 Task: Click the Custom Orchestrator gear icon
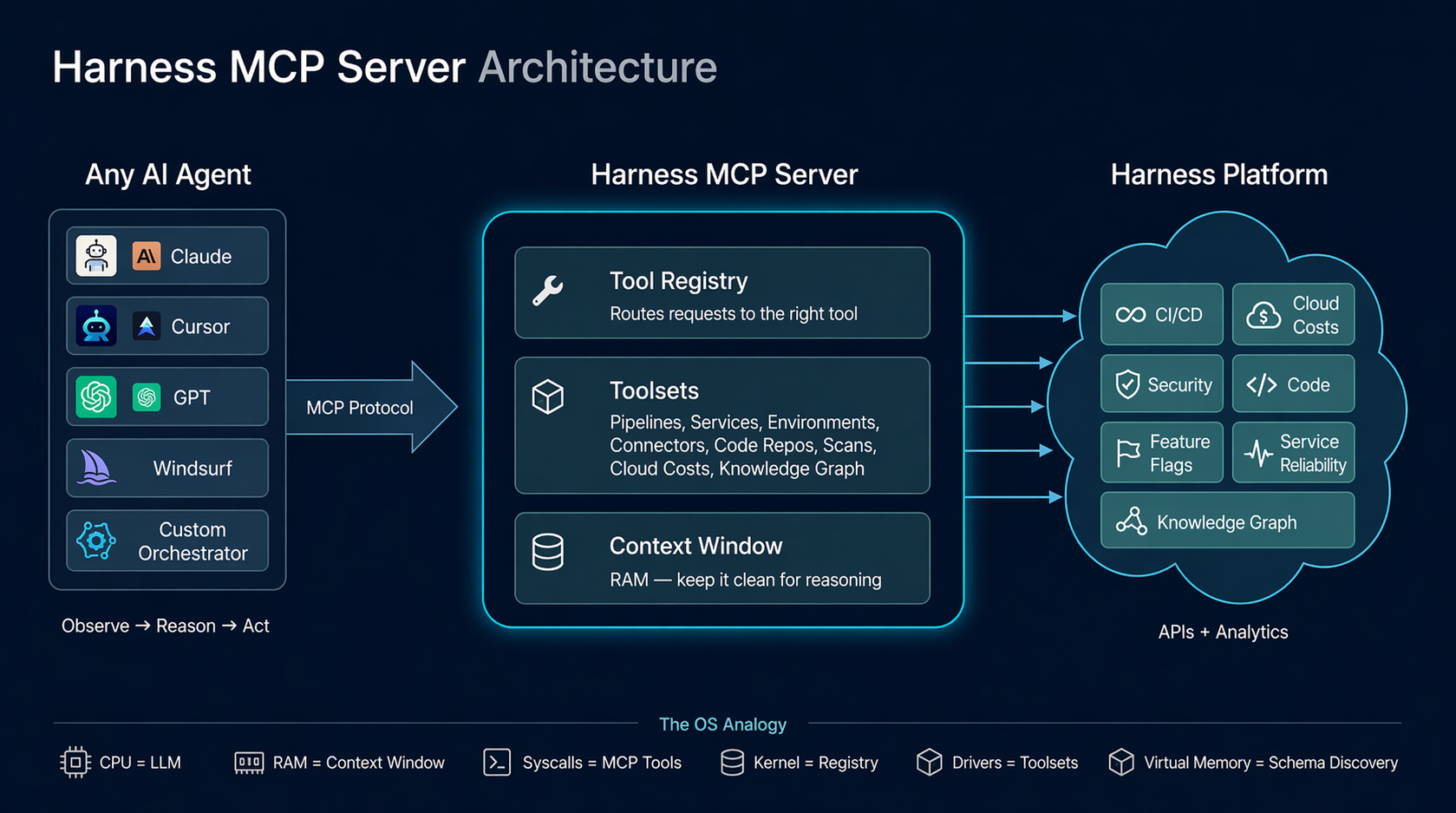click(x=96, y=541)
